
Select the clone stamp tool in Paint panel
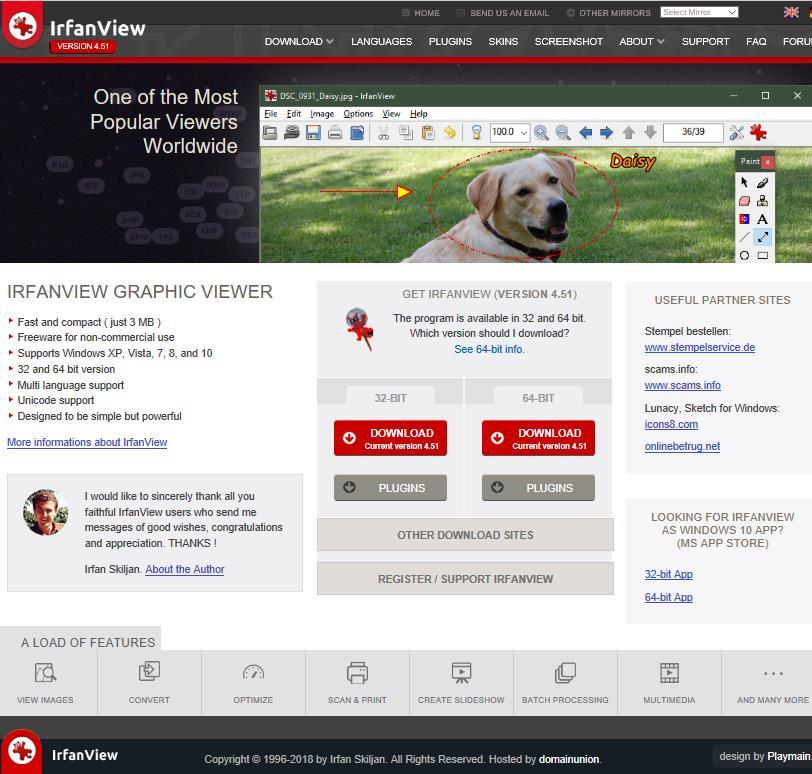click(x=762, y=201)
